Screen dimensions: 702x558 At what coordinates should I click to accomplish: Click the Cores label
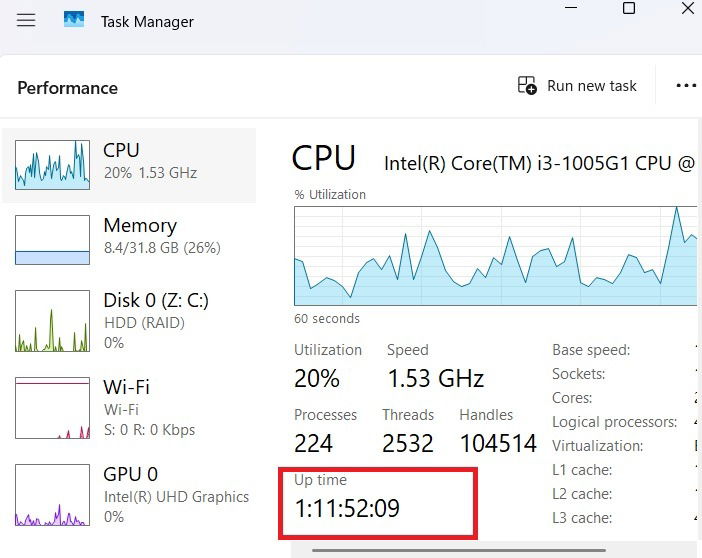[572, 398]
